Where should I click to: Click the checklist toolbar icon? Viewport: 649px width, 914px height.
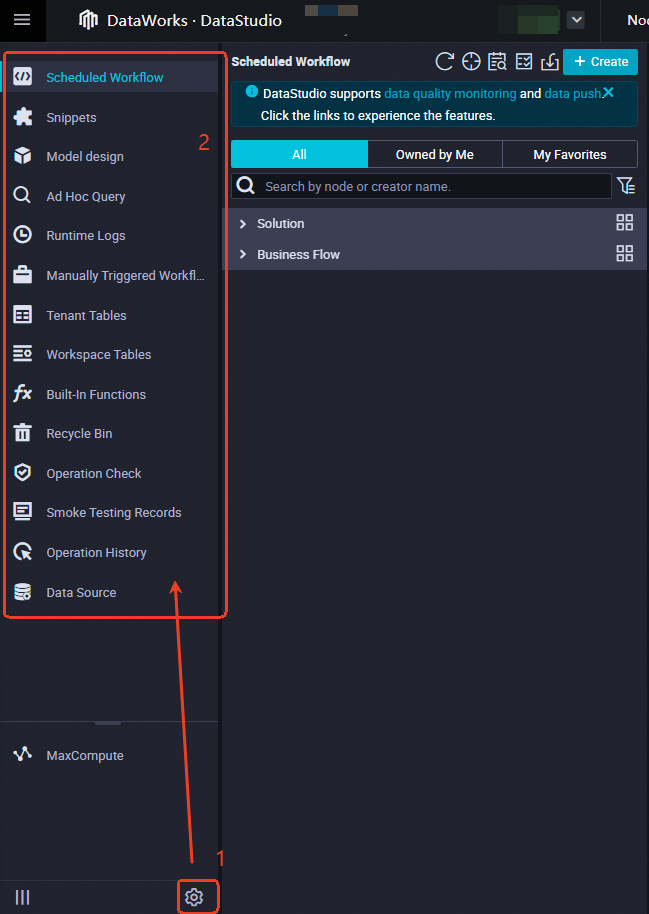[524, 61]
